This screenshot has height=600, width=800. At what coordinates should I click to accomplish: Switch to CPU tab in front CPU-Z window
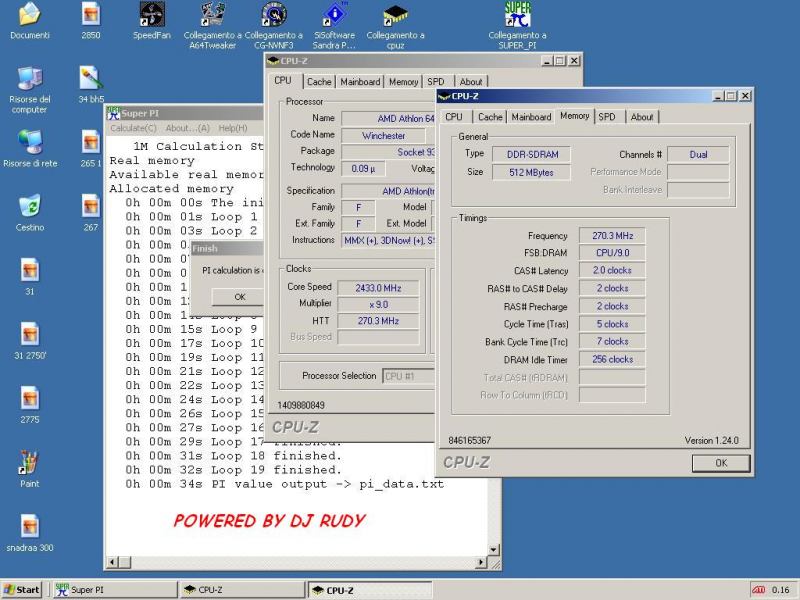(454, 117)
